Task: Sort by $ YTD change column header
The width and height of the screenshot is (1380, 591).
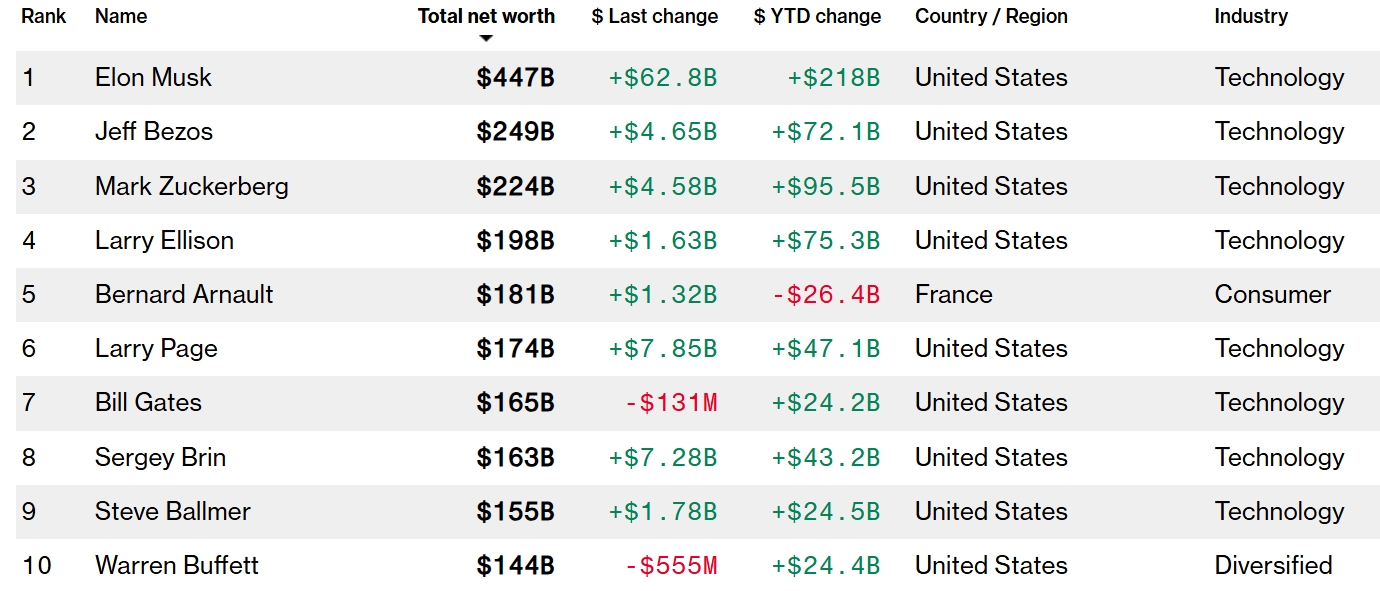Action: pos(818,16)
